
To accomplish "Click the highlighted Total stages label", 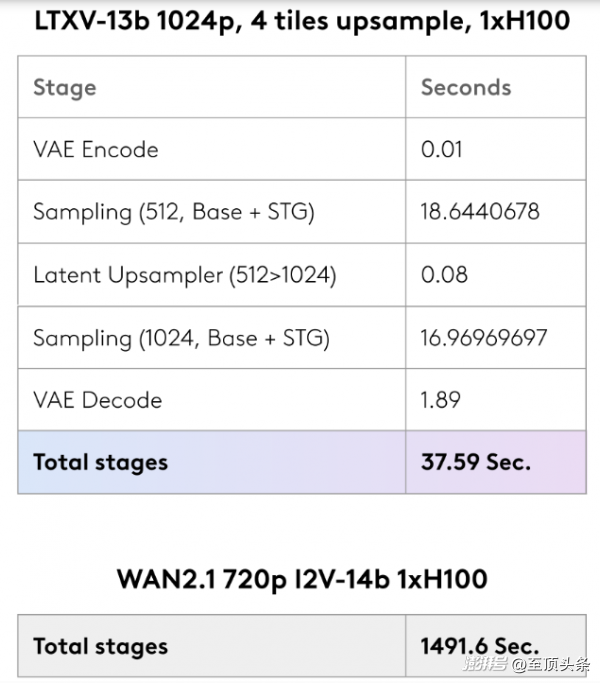I will [101, 463].
